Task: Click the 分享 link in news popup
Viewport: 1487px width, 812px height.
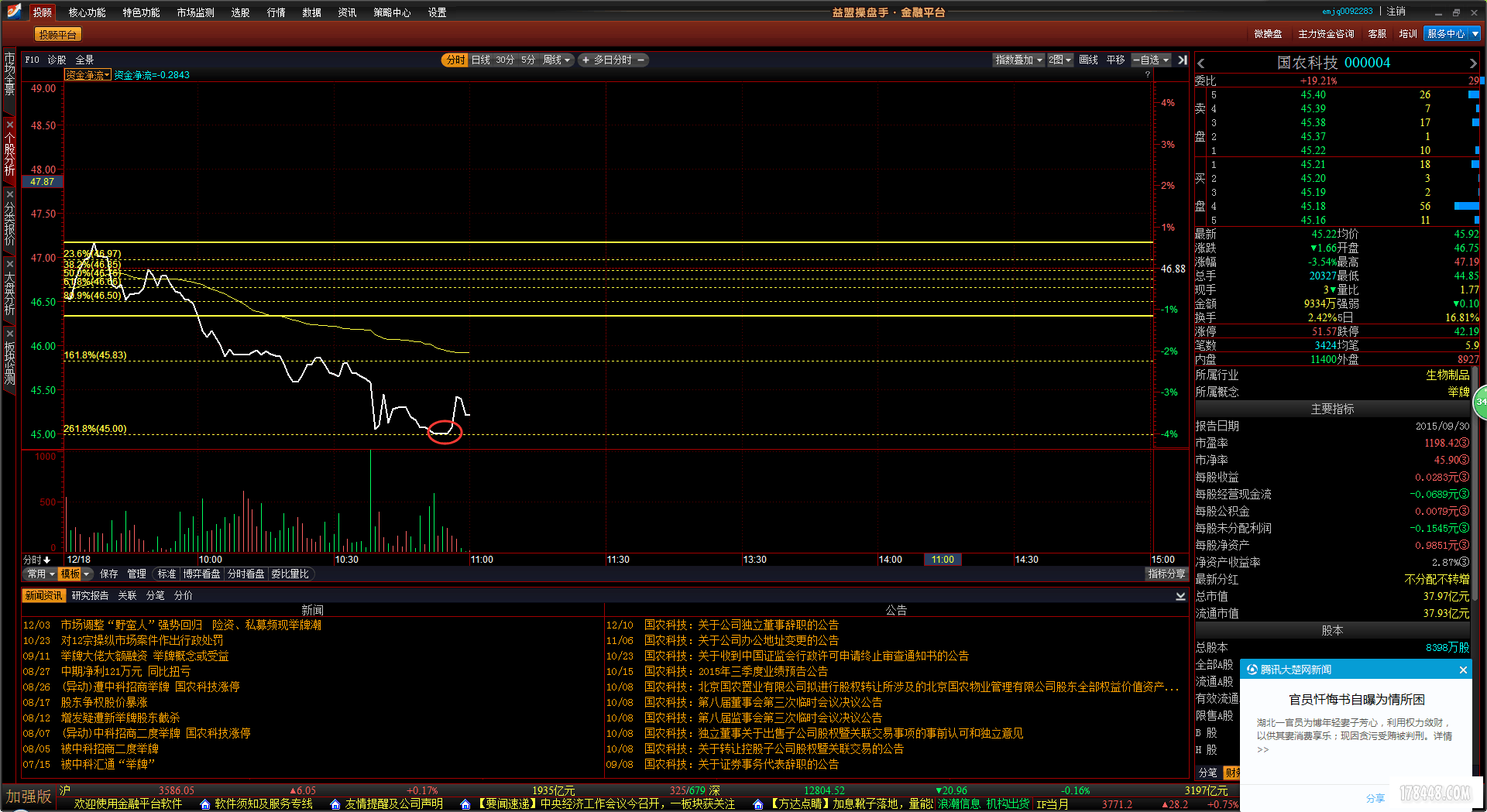Action: (1375, 798)
